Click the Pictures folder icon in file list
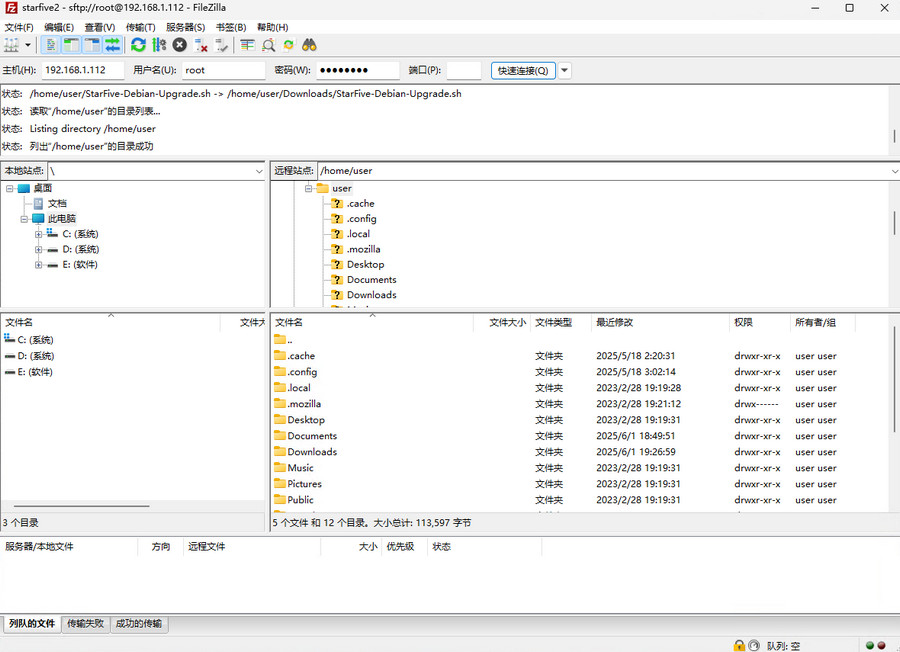Viewport: 900px width, 652px height. click(280, 483)
